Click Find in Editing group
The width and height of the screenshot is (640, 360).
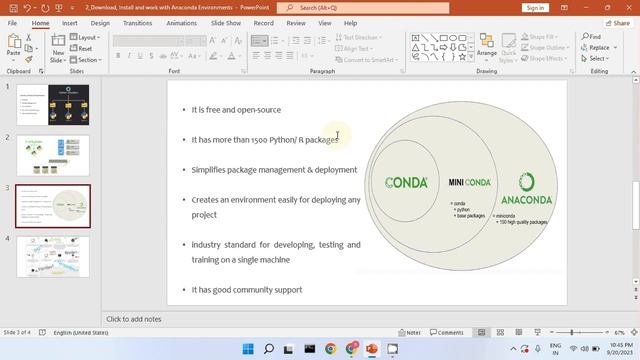click(591, 36)
